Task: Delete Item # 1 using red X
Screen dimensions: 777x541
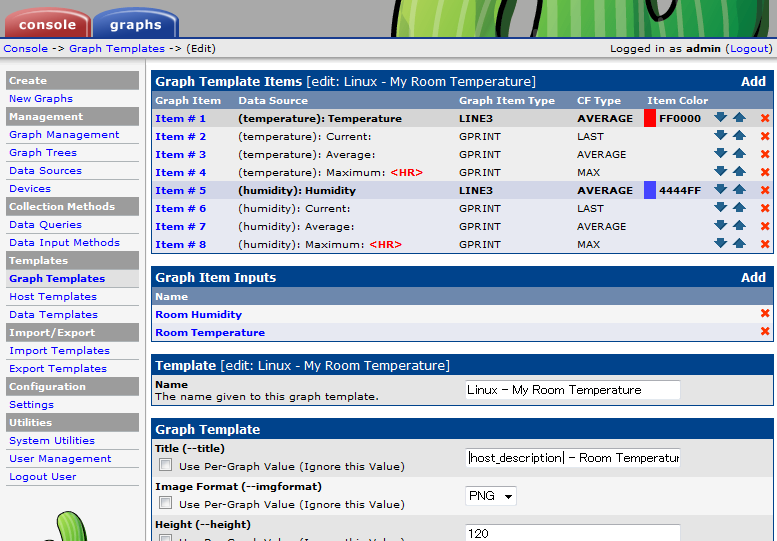Action: tap(765, 118)
